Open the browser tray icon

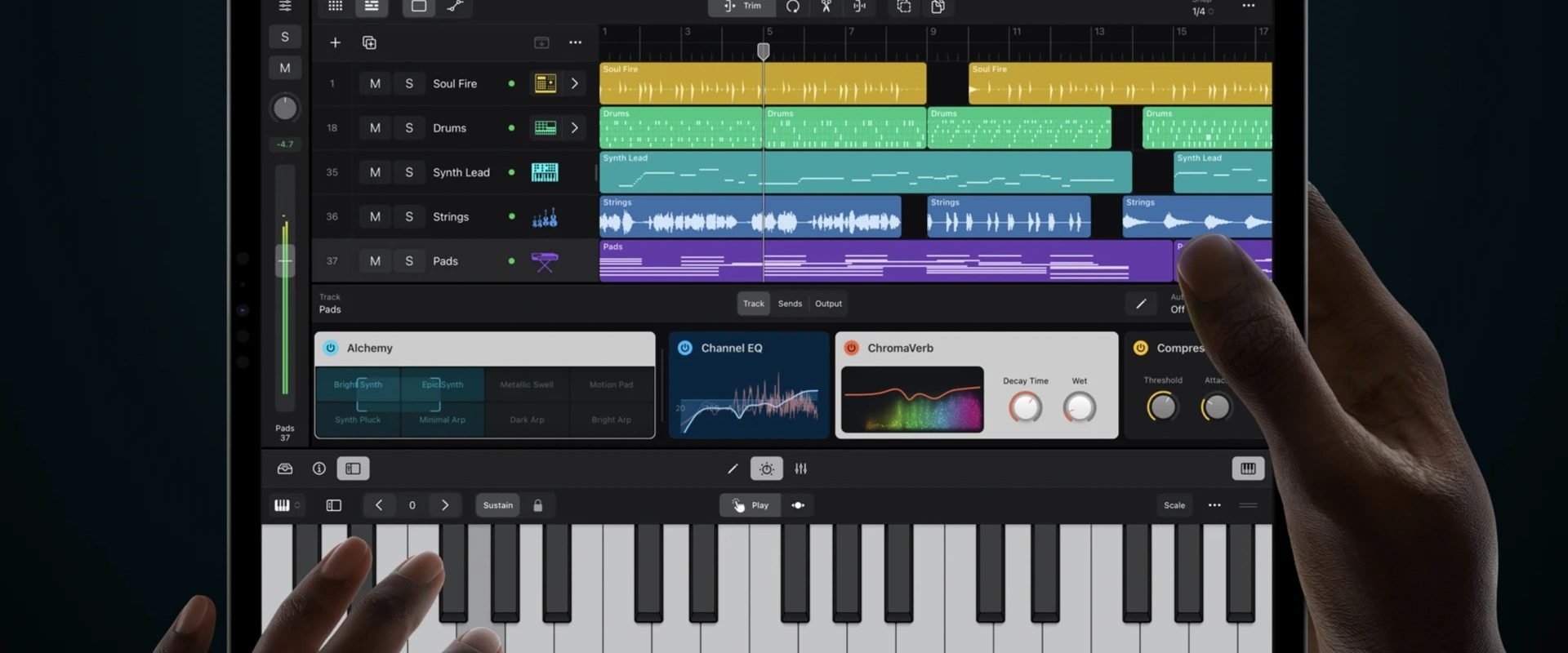coord(285,469)
